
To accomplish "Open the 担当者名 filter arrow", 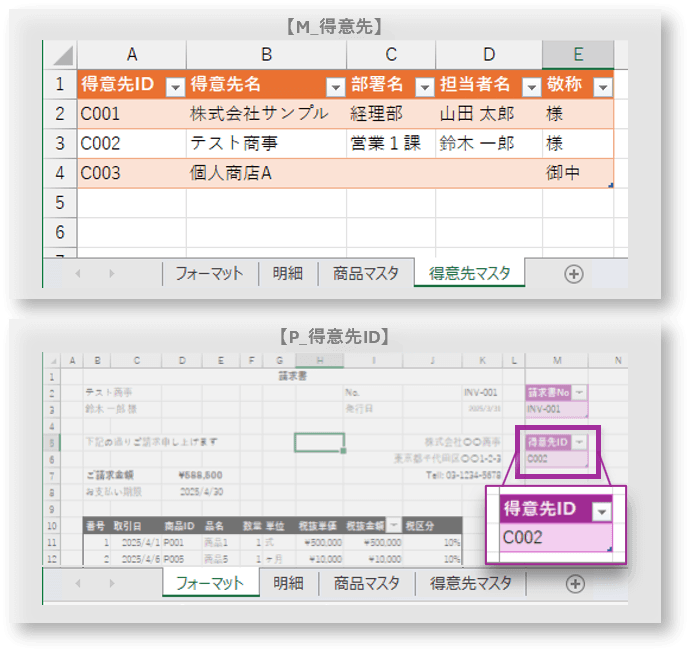I will coord(530,87).
